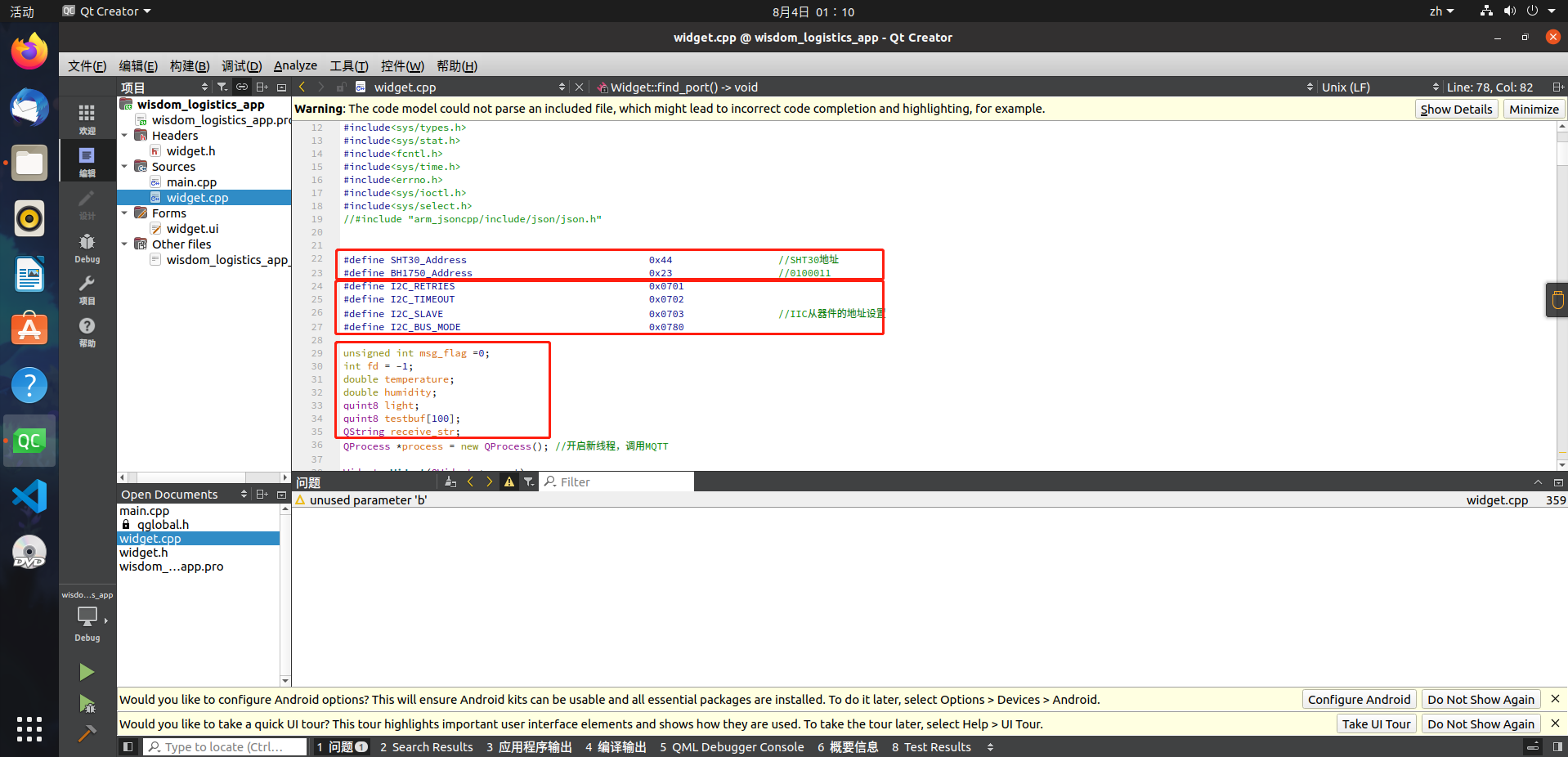Open Help mode question icon in sidebar
This screenshot has width=1568, height=757.
87,332
